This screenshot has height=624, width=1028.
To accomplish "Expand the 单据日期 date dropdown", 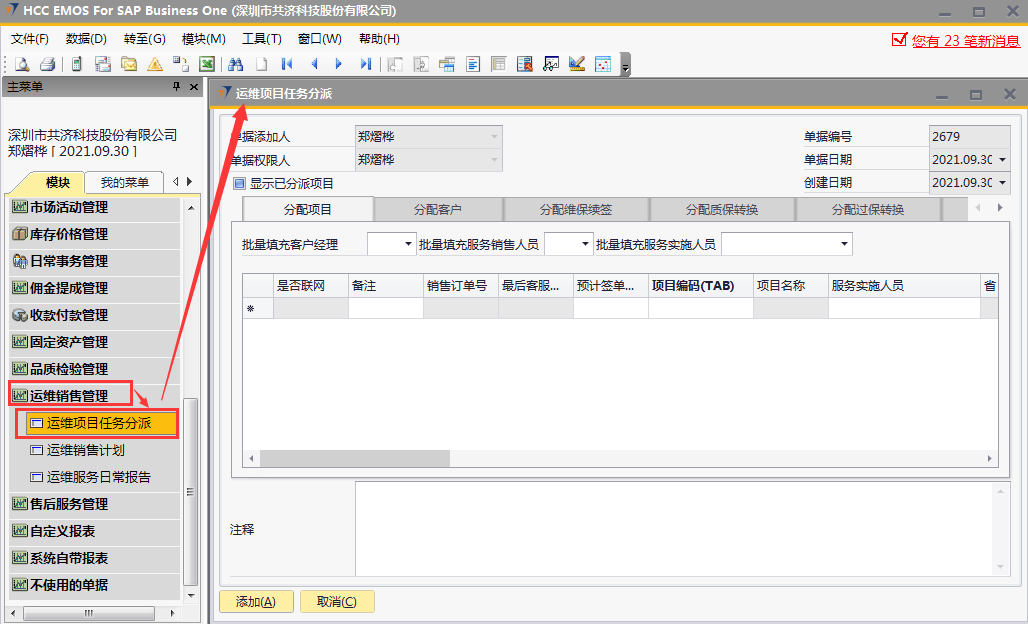I will coord(1002,160).
